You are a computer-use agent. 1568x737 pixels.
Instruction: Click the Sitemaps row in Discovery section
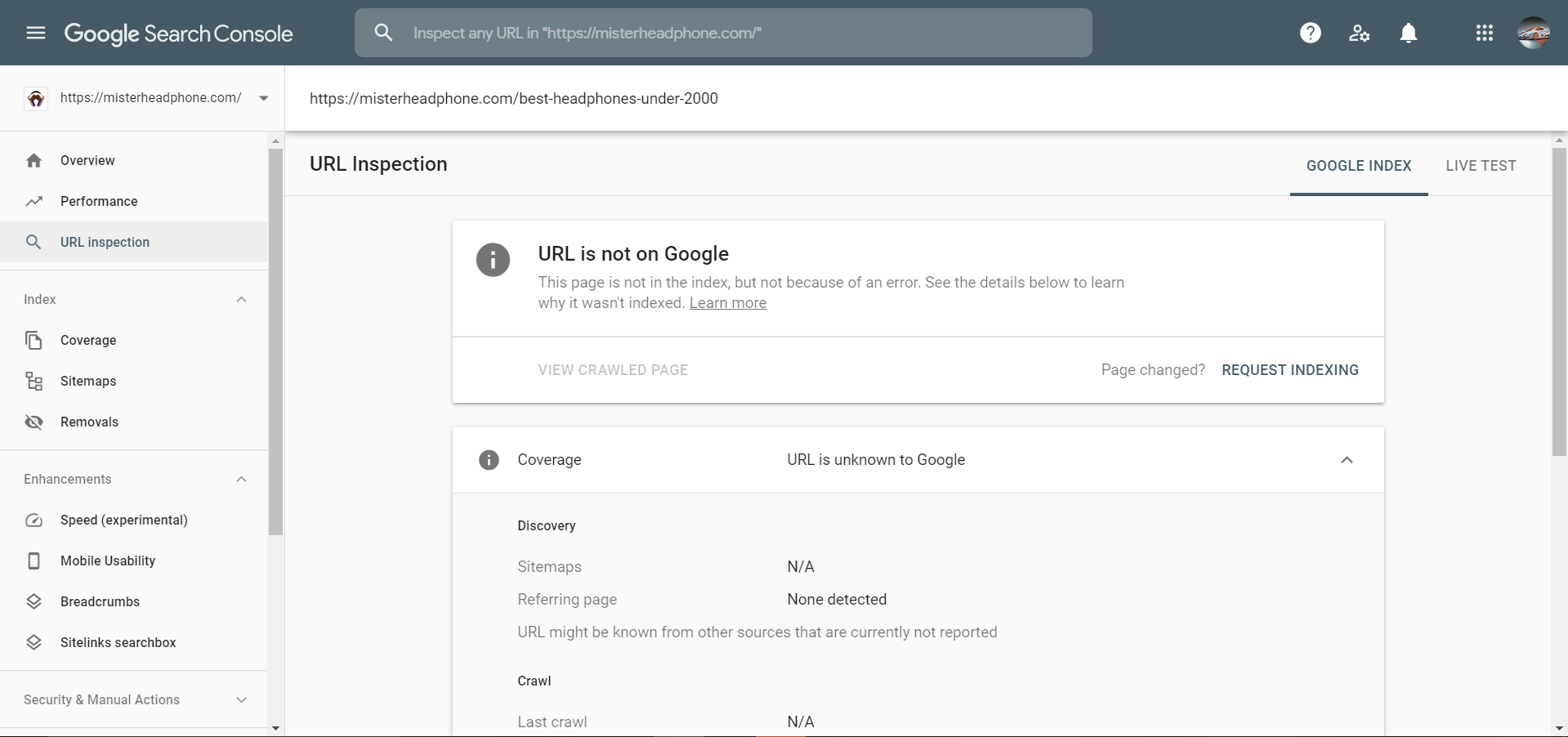pyautogui.click(x=918, y=566)
